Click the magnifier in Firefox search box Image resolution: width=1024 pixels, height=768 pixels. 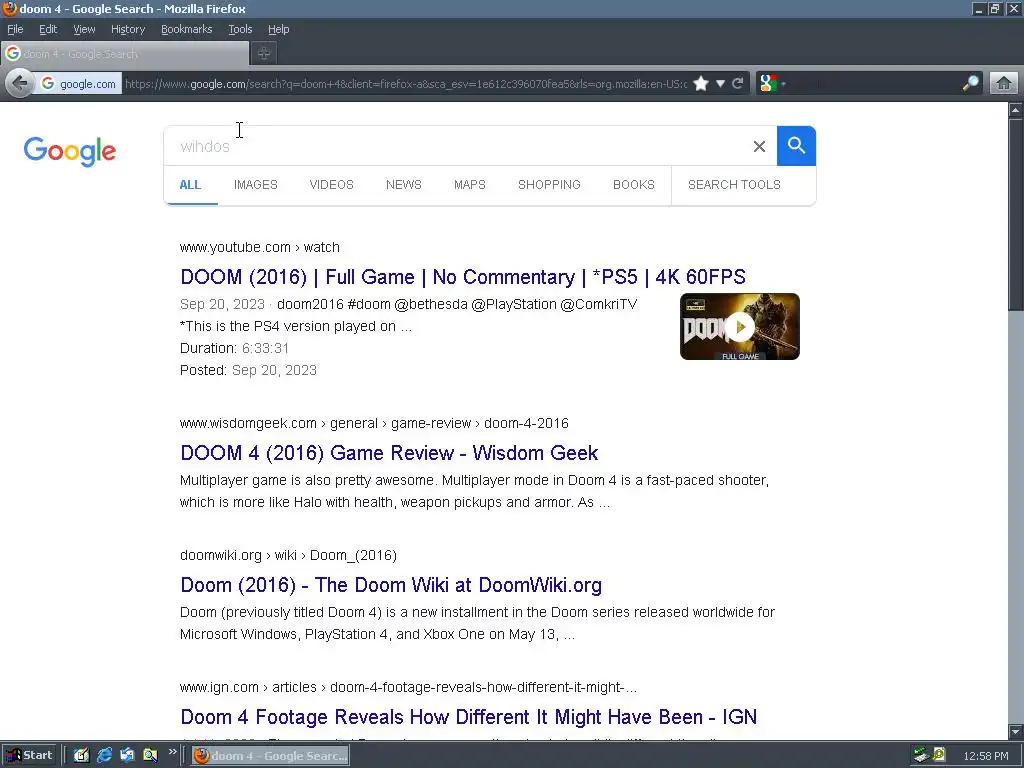(970, 84)
